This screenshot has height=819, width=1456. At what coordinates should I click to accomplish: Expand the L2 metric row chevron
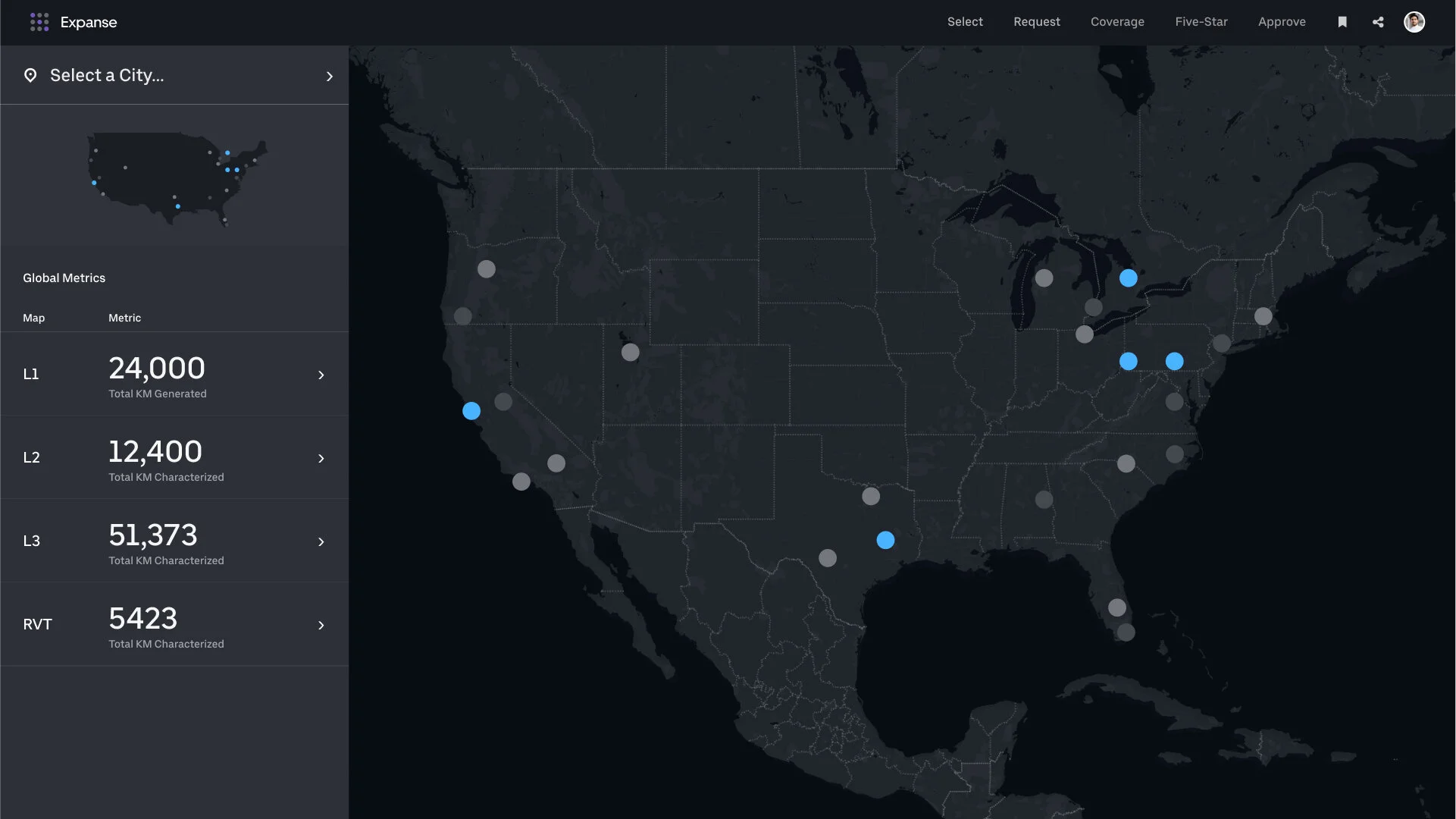click(x=321, y=459)
